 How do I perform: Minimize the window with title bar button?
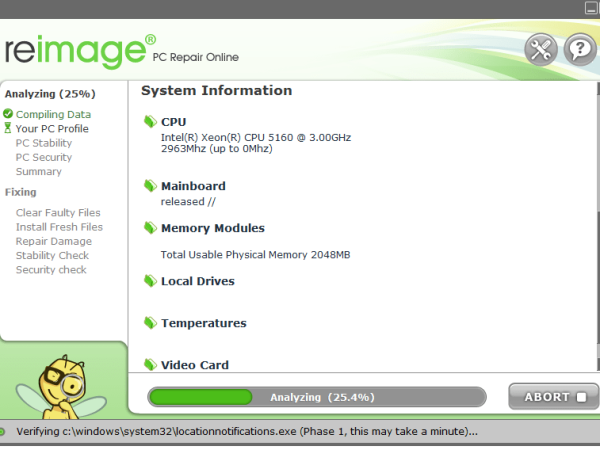(591, 8)
